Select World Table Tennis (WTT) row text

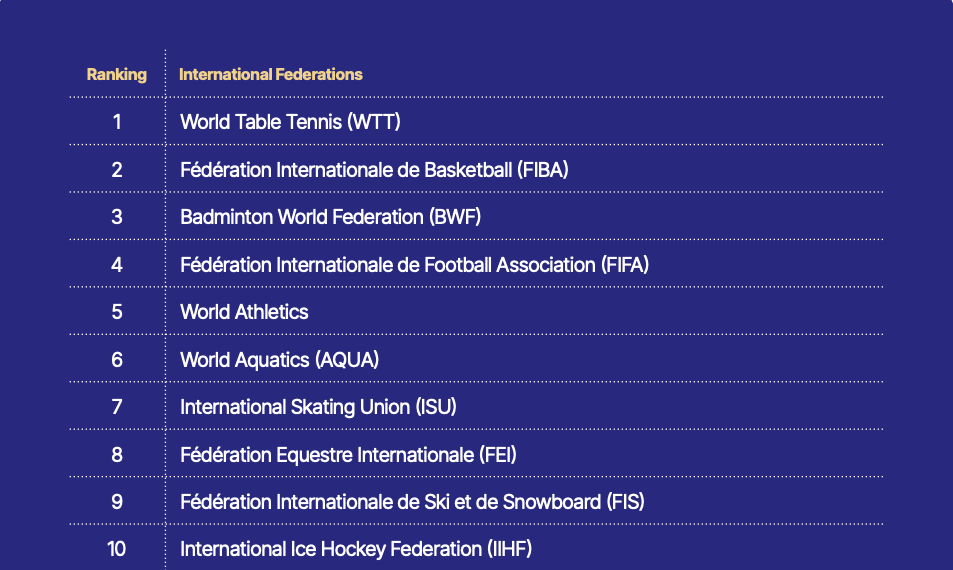[290, 122]
